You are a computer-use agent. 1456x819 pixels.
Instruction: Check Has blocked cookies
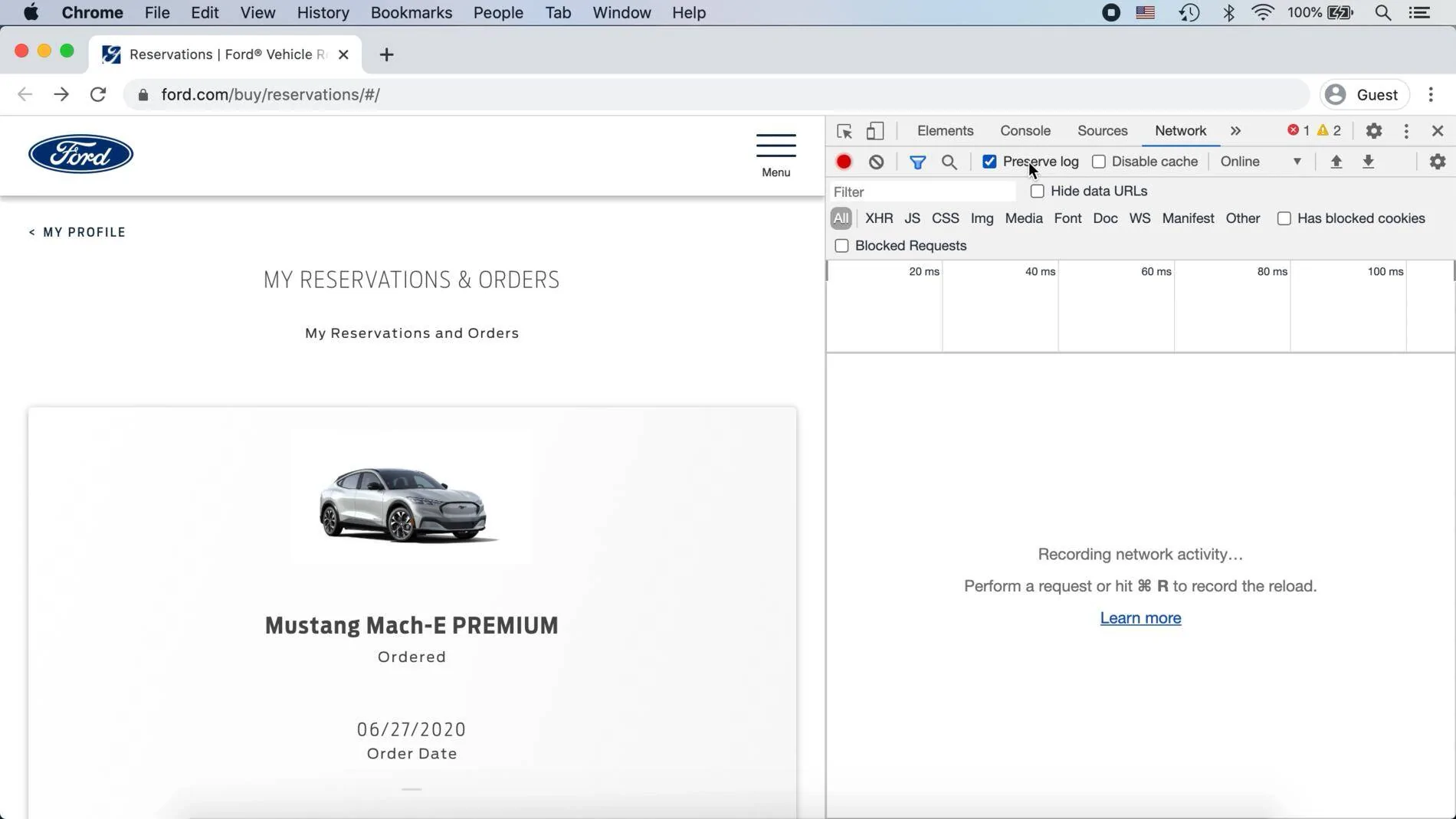(x=1284, y=218)
